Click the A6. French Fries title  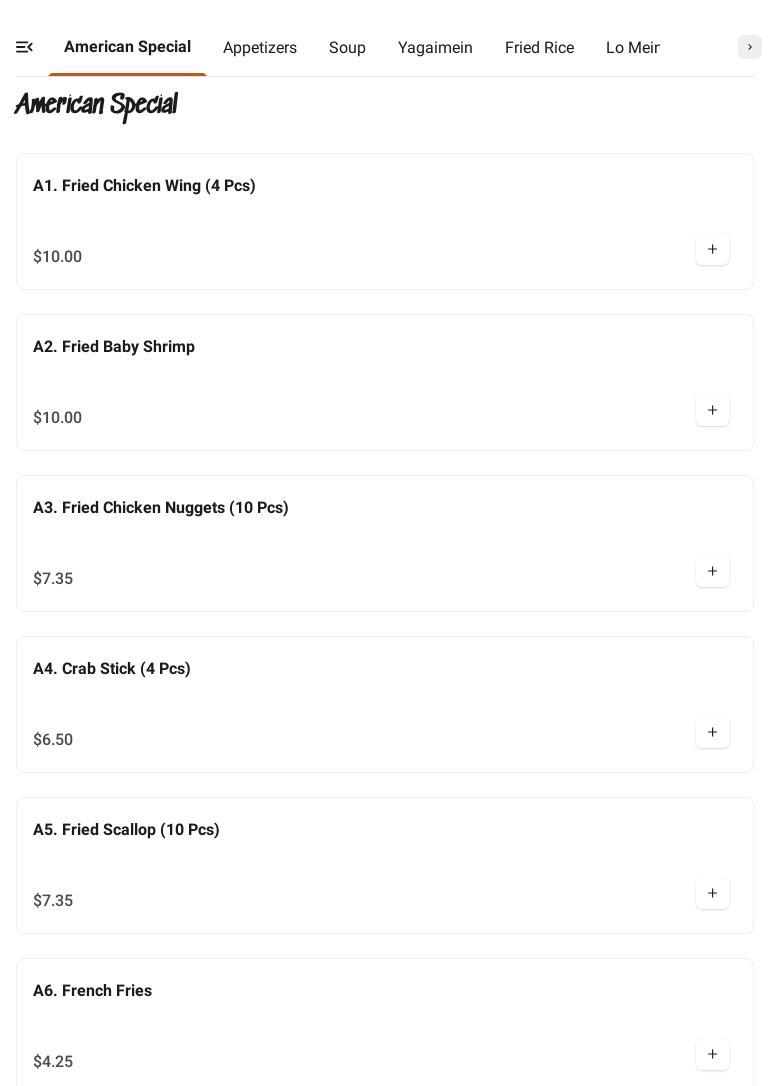point(92,991)
